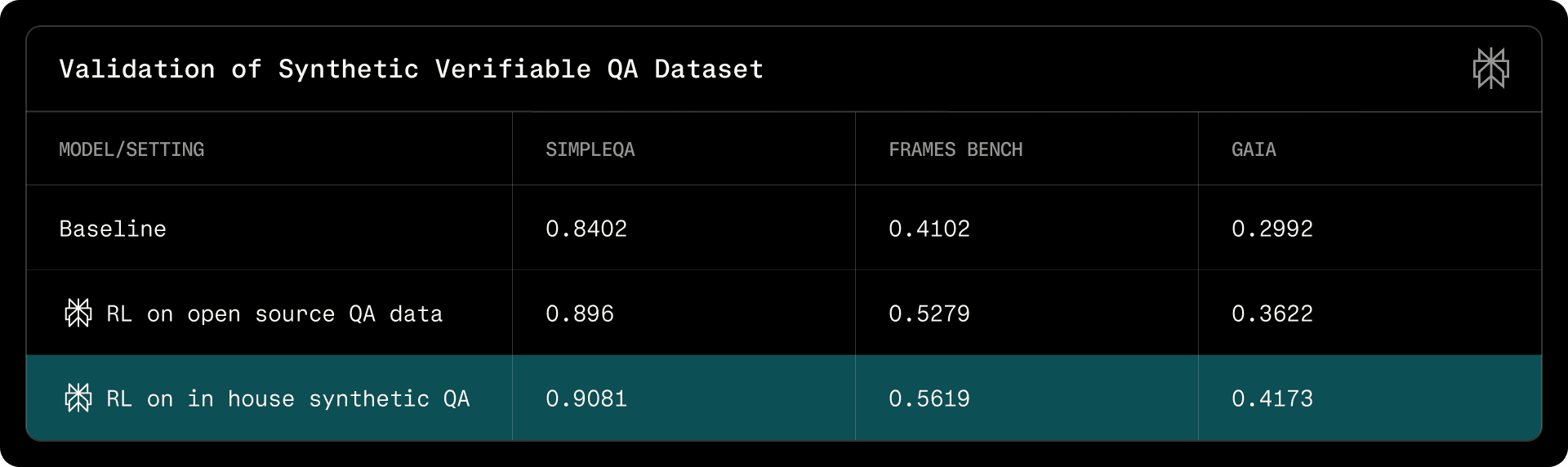Click the Perplexity icon beside RL on in house synthetic QA
The width and height of the screenshot is (1568, 467).
click(x=78, y=398)
